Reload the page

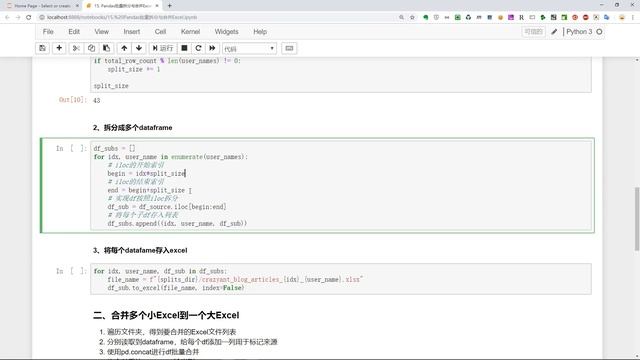pos(29,17)
